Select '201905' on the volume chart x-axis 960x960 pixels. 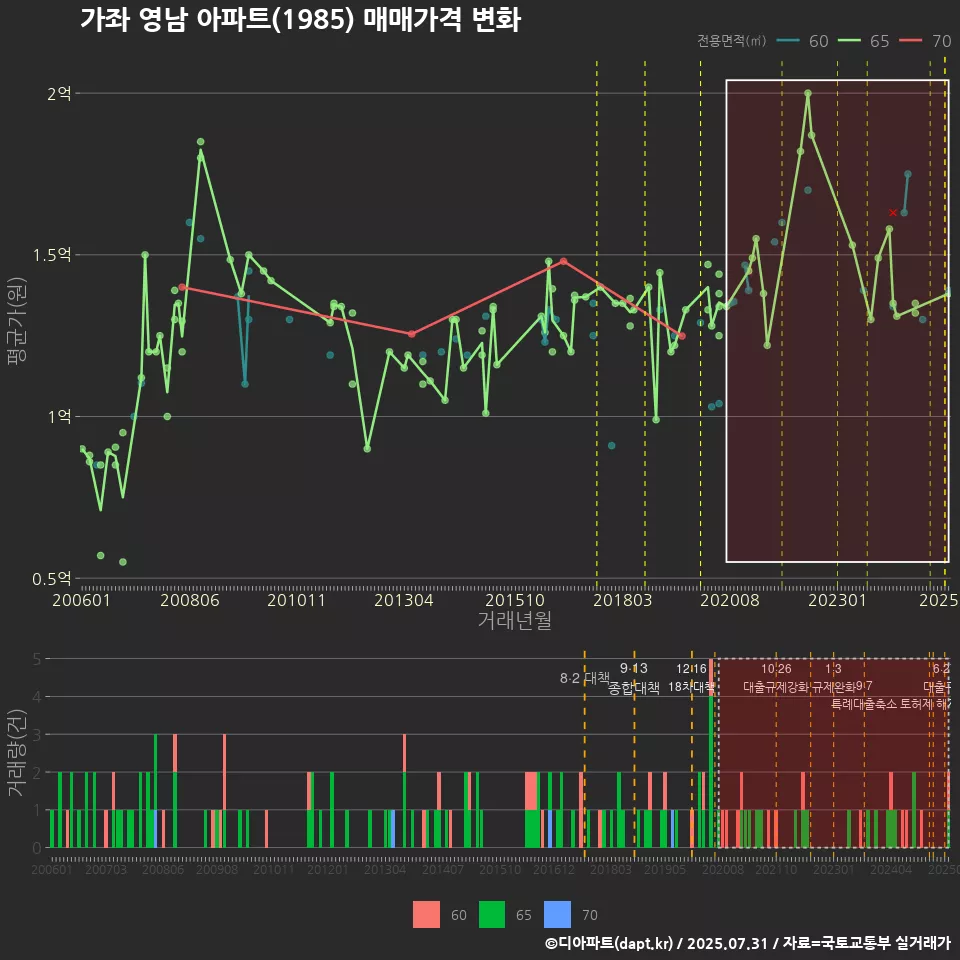click(x=665, y=869)
